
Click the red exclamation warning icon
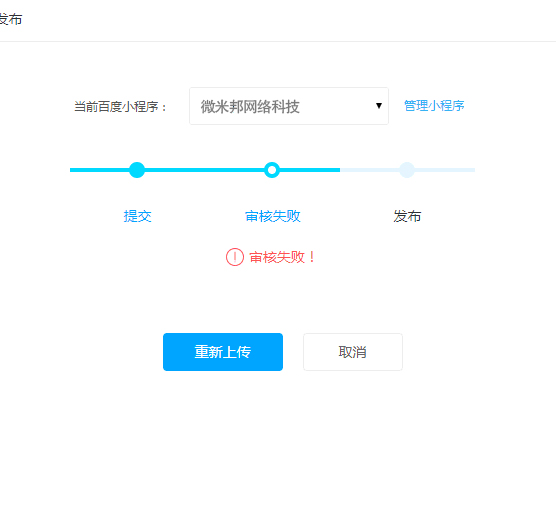tap(235, 257)
